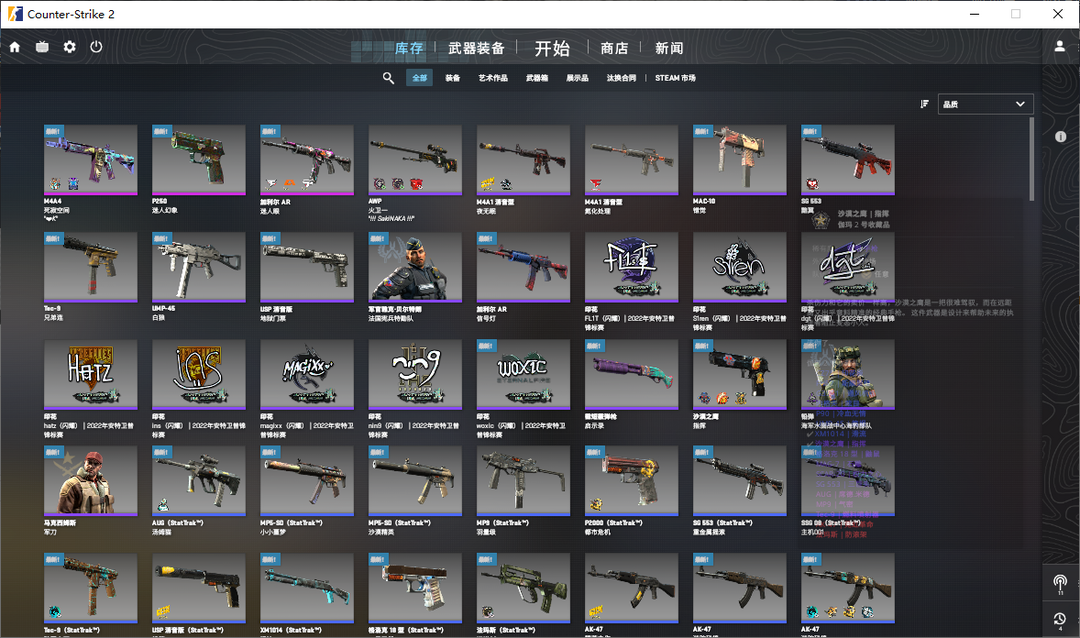The width and height of the screenshot is (1080, 638).
Task: Select the 加利尔 AR 迷人眼 item
Action: [307, 160]
